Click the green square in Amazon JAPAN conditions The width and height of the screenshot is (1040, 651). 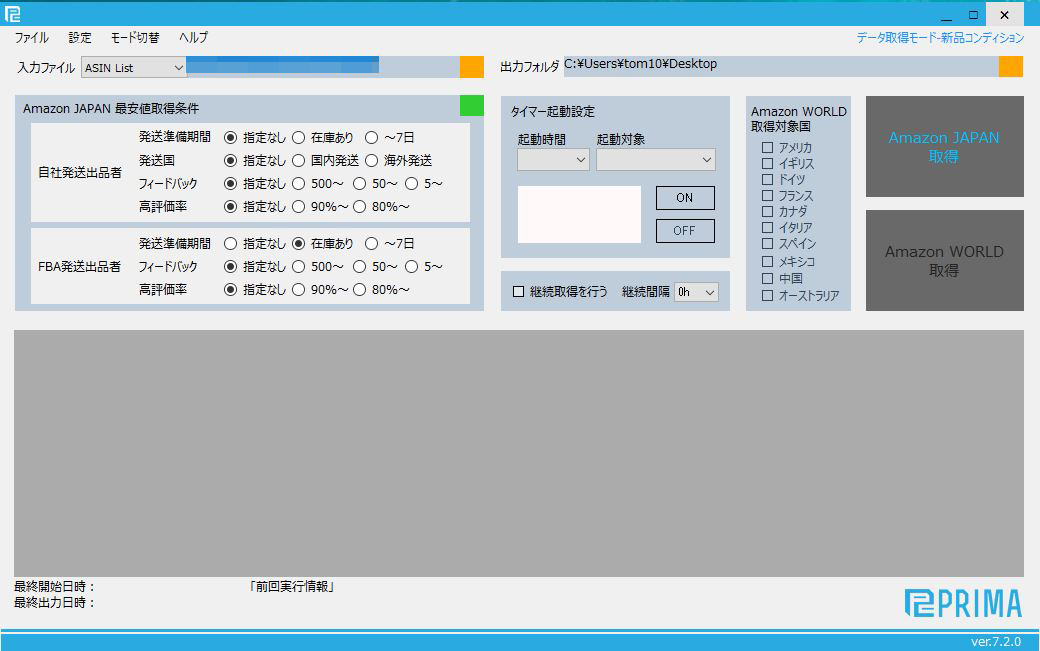pyautogui.click(x=472, y=105)
